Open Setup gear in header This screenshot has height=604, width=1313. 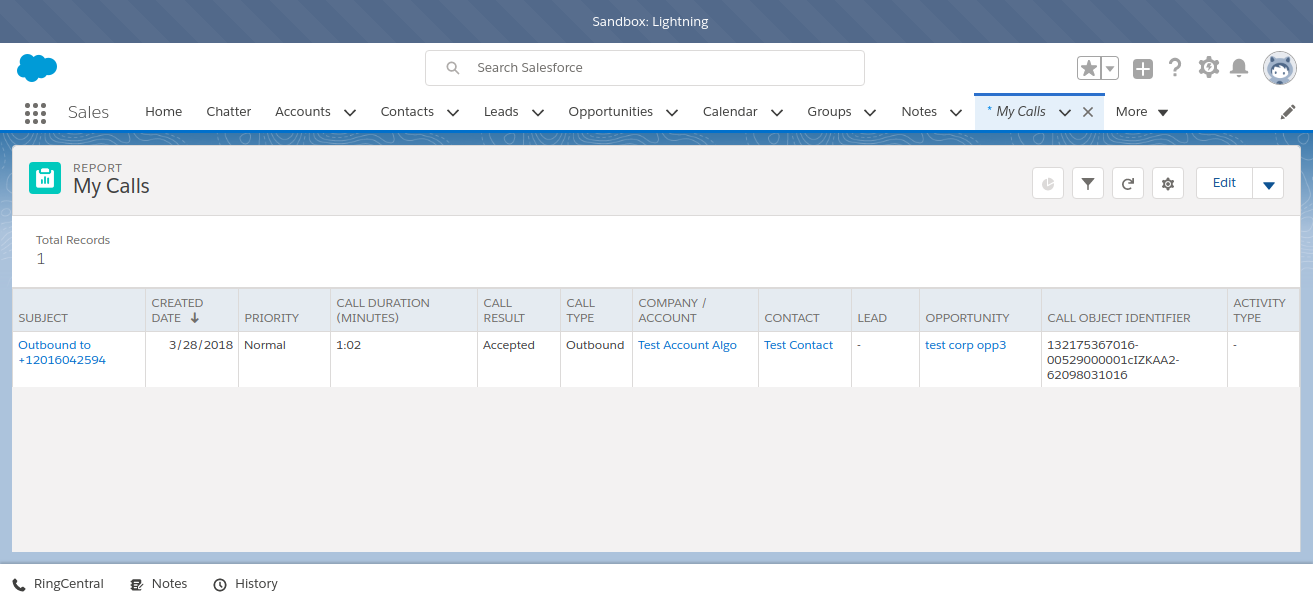[x=1208, y=68]
